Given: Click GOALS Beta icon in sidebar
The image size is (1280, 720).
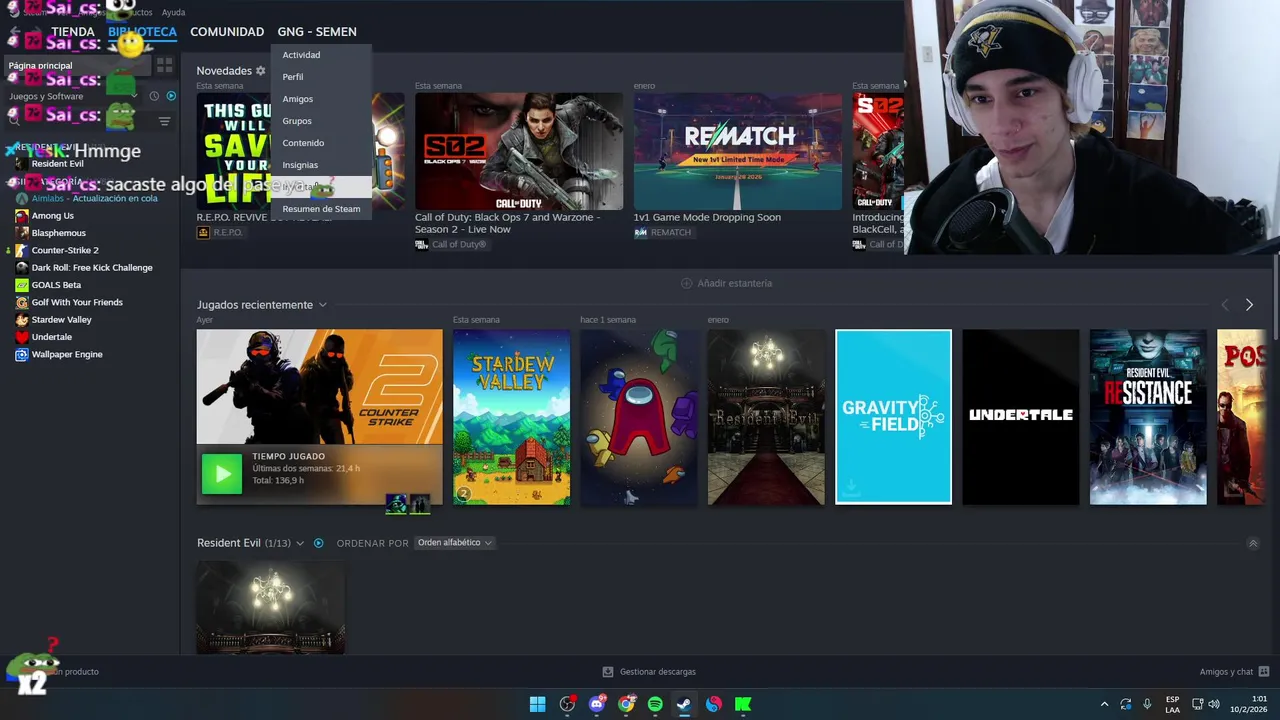Looking at the screenshot, I should (22, 285).
